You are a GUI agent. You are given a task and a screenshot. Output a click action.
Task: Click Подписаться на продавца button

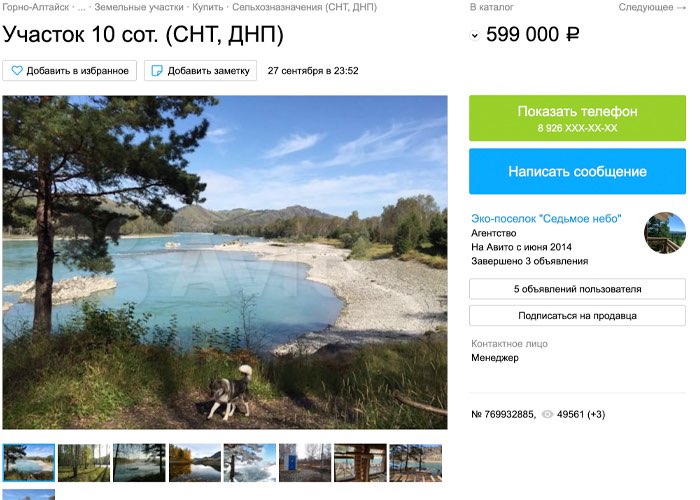tap(577, 315)
